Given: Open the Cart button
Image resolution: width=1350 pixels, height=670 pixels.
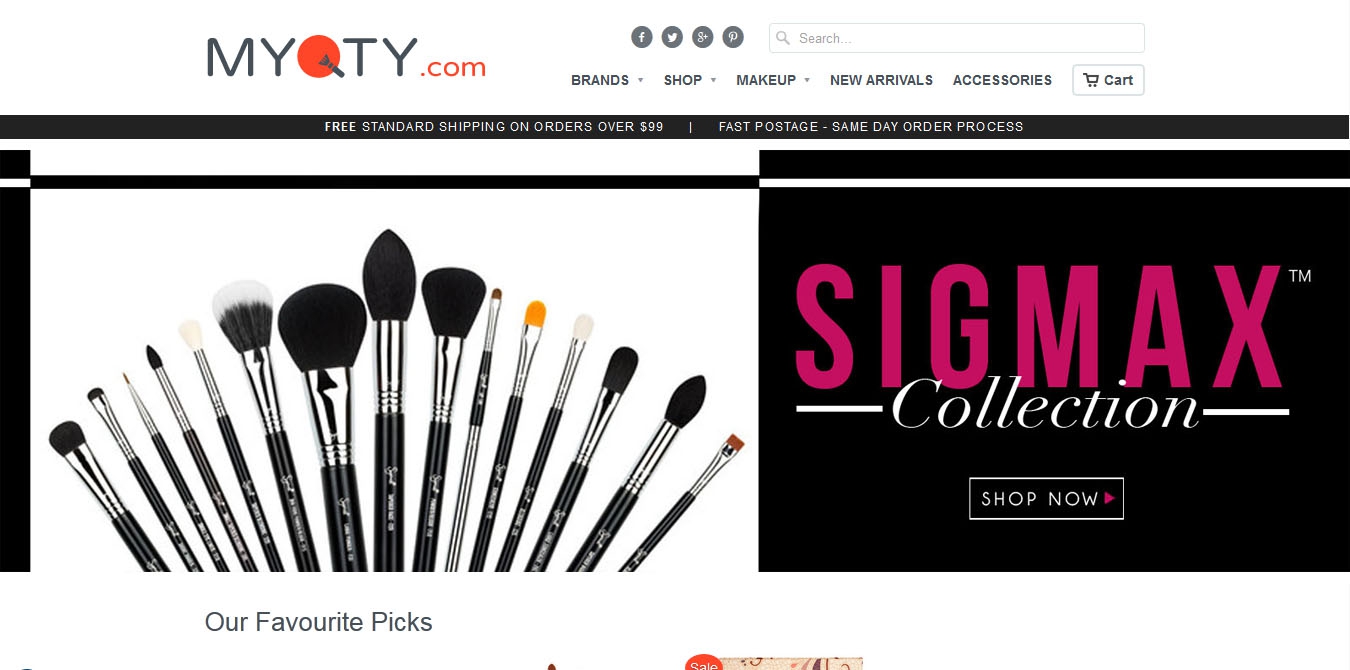Looking at the screenshot, I should click(1108, 80).
